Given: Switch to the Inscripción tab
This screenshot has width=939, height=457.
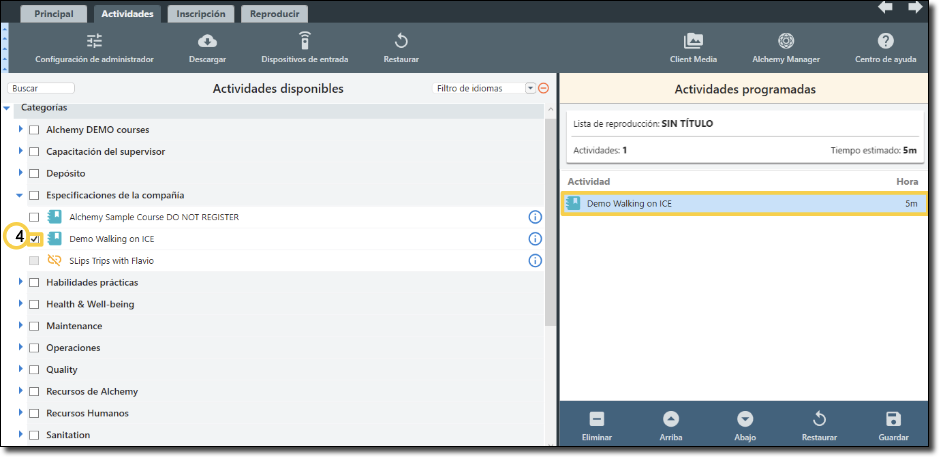Looking at the screenshot, I should 201,14.
